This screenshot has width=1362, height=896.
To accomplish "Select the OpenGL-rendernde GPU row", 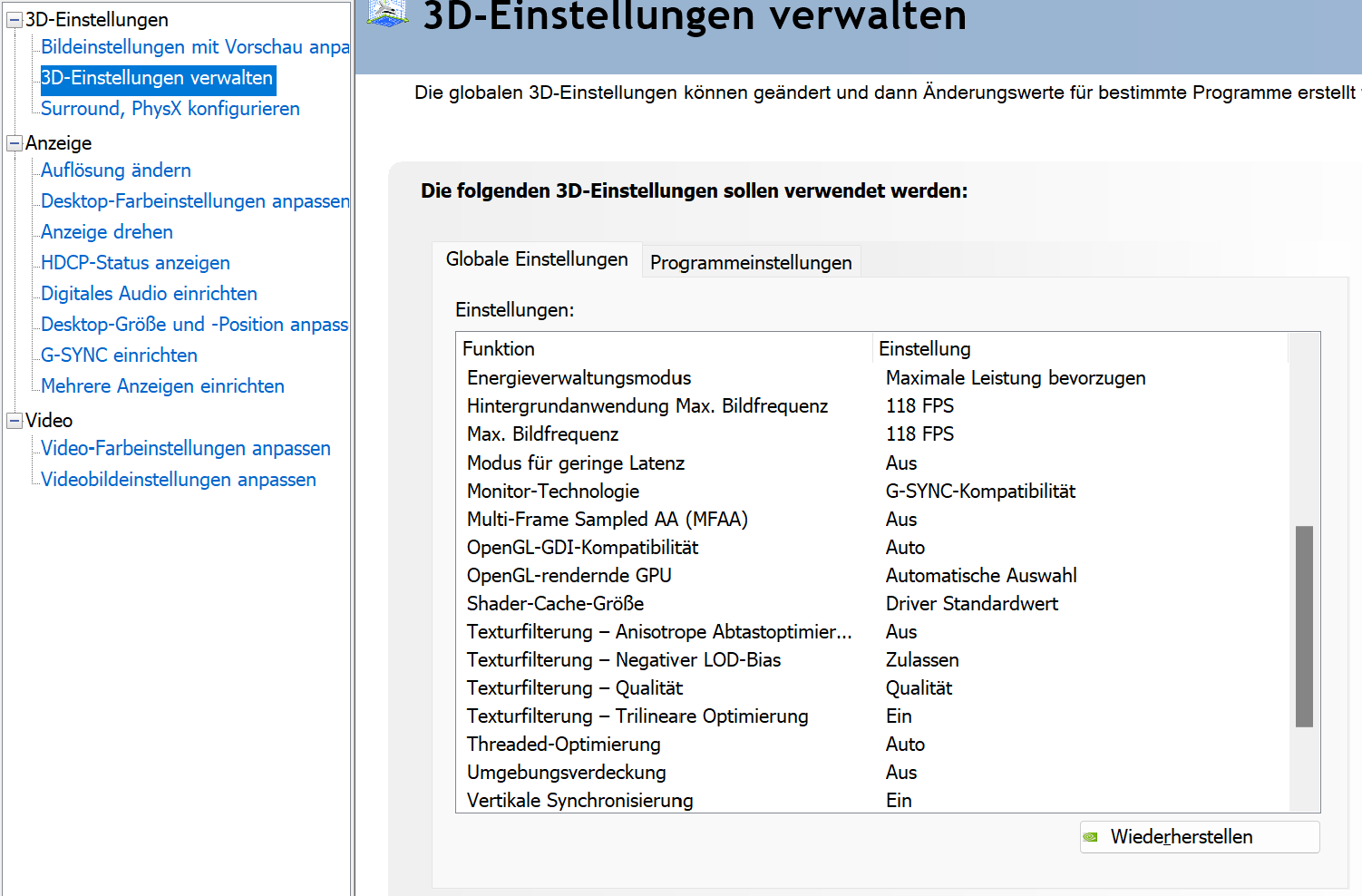I will click(x=872, y=576).
